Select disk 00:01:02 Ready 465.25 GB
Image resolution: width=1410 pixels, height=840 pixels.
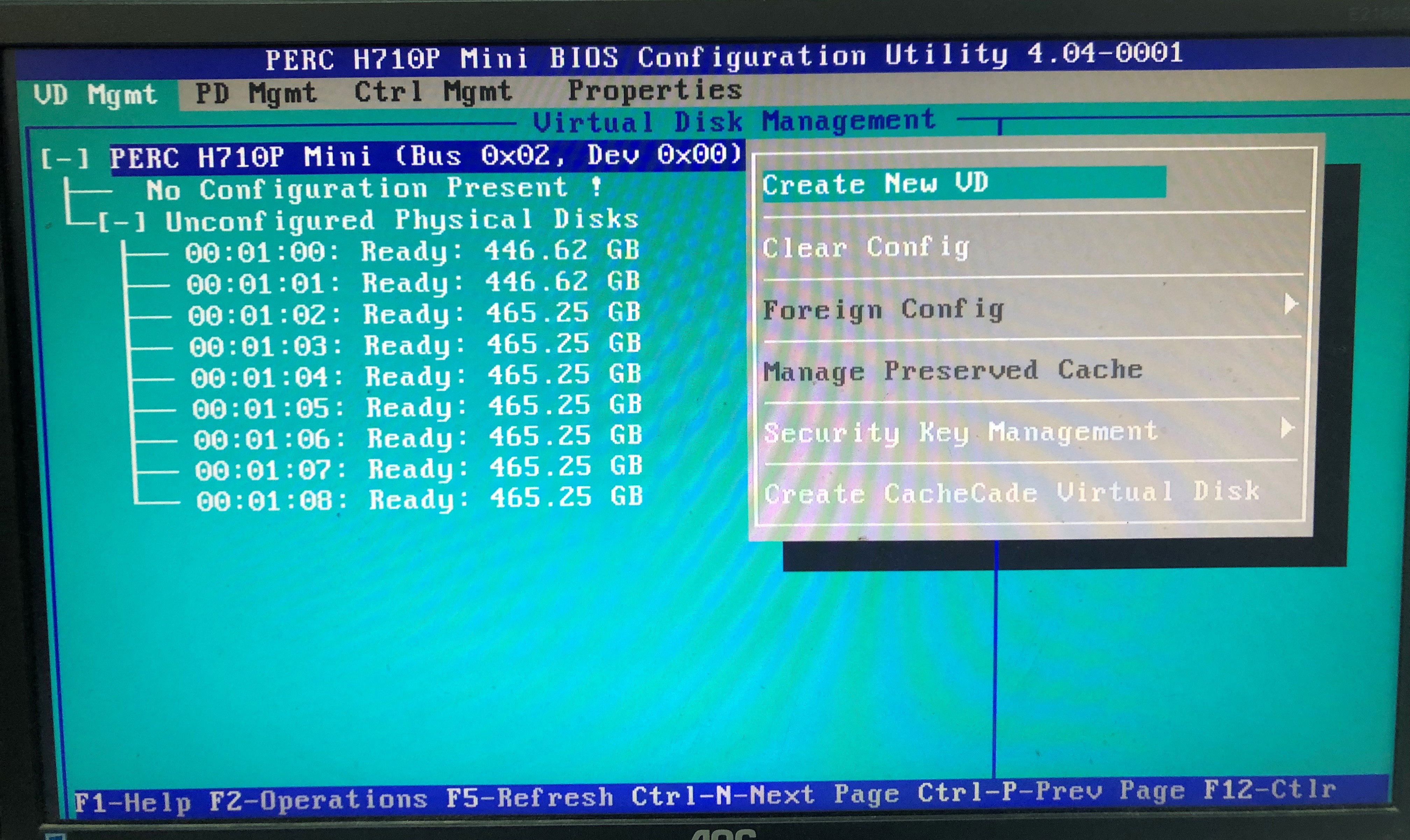coord(414,313)
